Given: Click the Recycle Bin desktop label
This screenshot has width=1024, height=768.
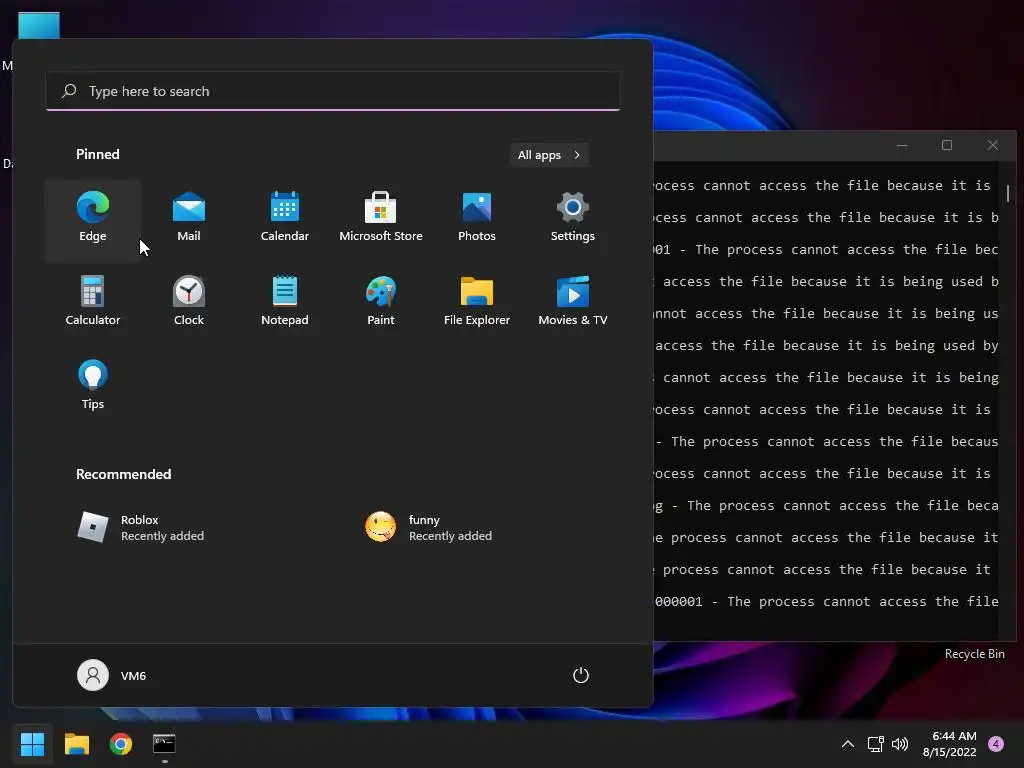Looking at the screenshot, I should pyautogui.click(x=974, y=654).
